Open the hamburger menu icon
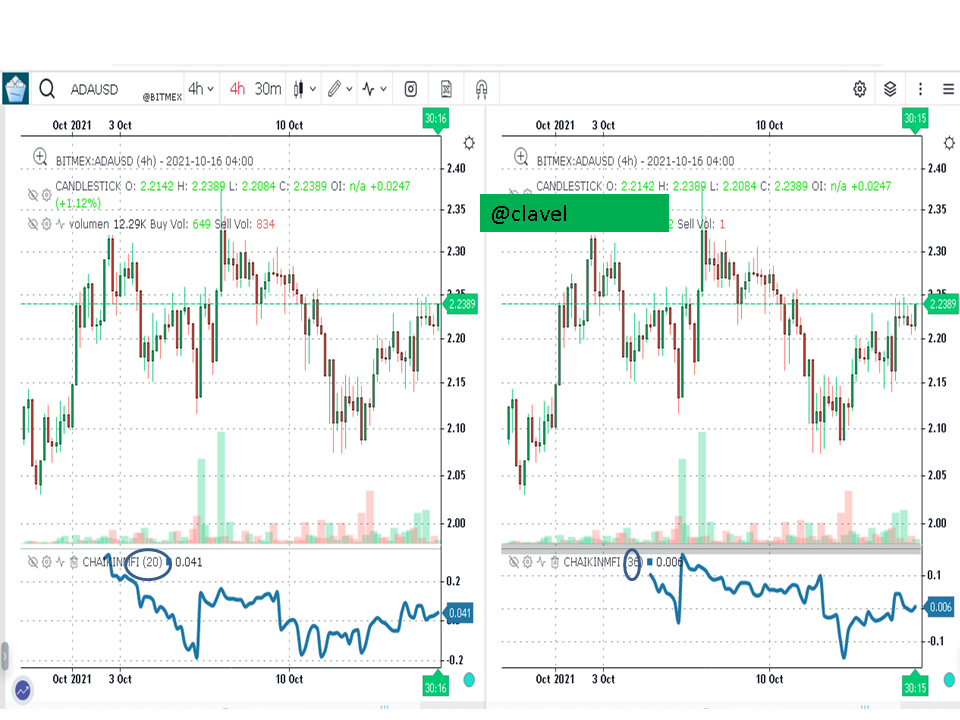The width and height of the screenshot is (960, 720). 948,89
